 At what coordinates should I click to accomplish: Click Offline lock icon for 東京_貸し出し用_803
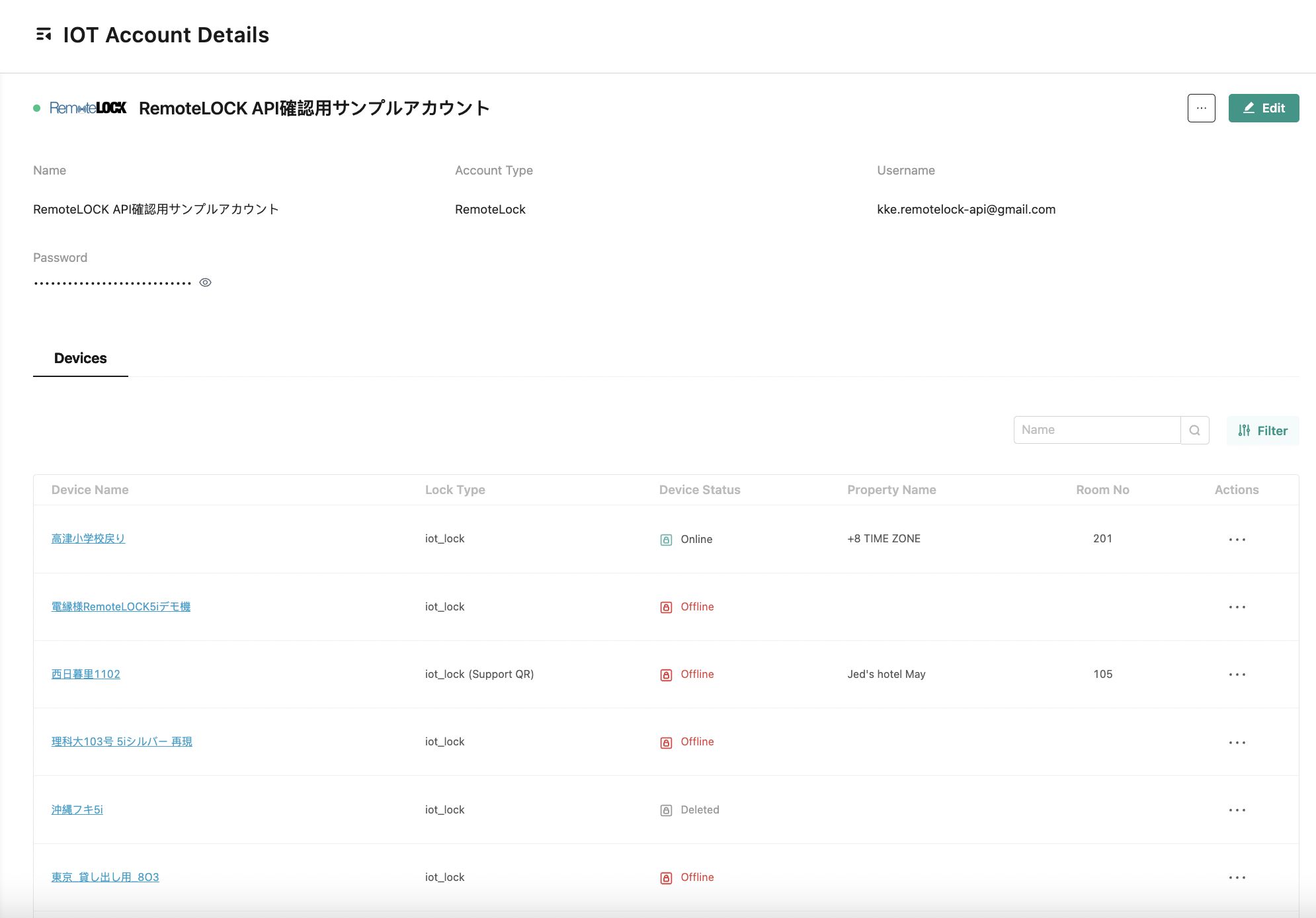[666, 878]
